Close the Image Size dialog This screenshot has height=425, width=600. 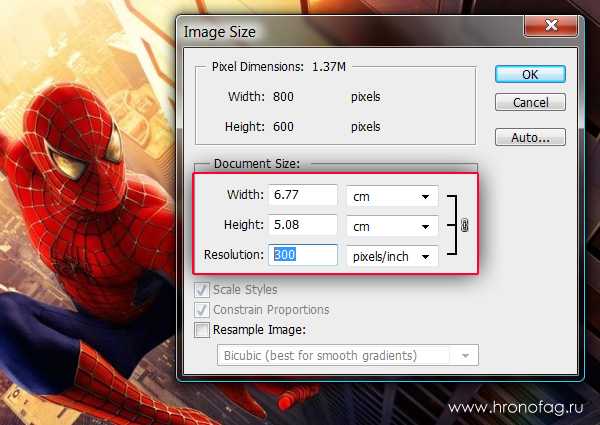coord(551,26)
